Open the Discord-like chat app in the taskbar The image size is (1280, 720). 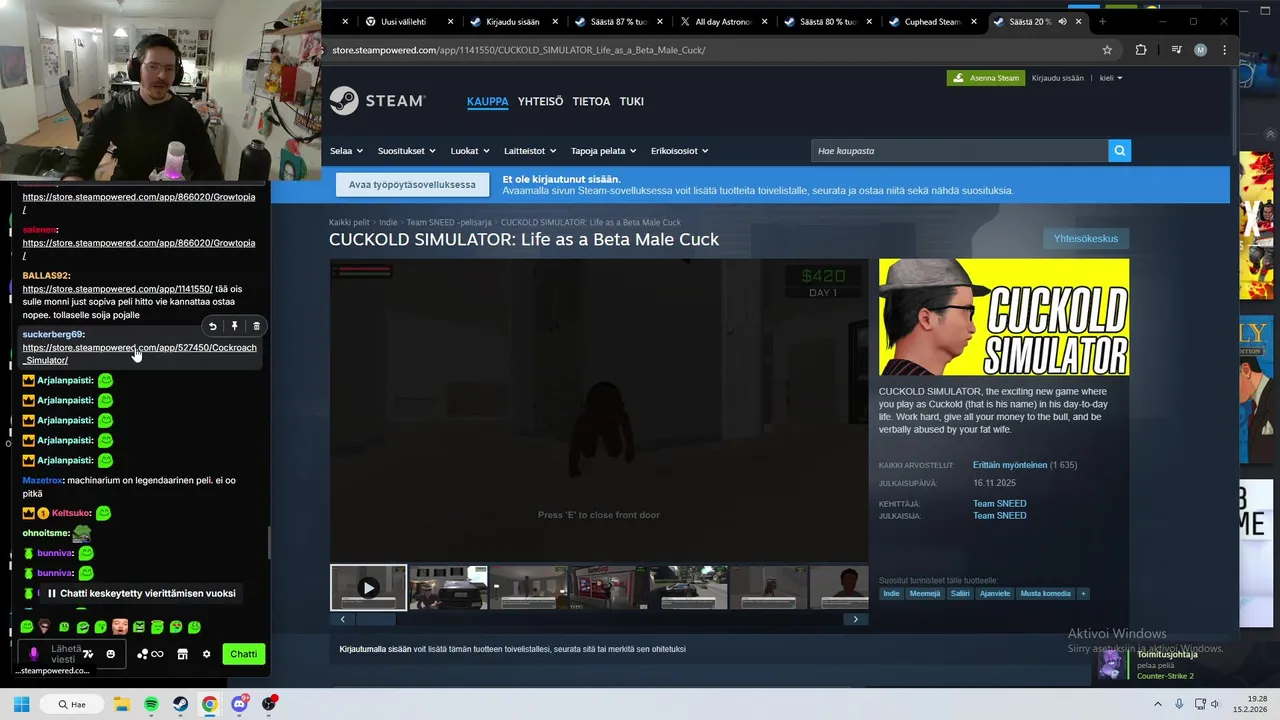239,704
